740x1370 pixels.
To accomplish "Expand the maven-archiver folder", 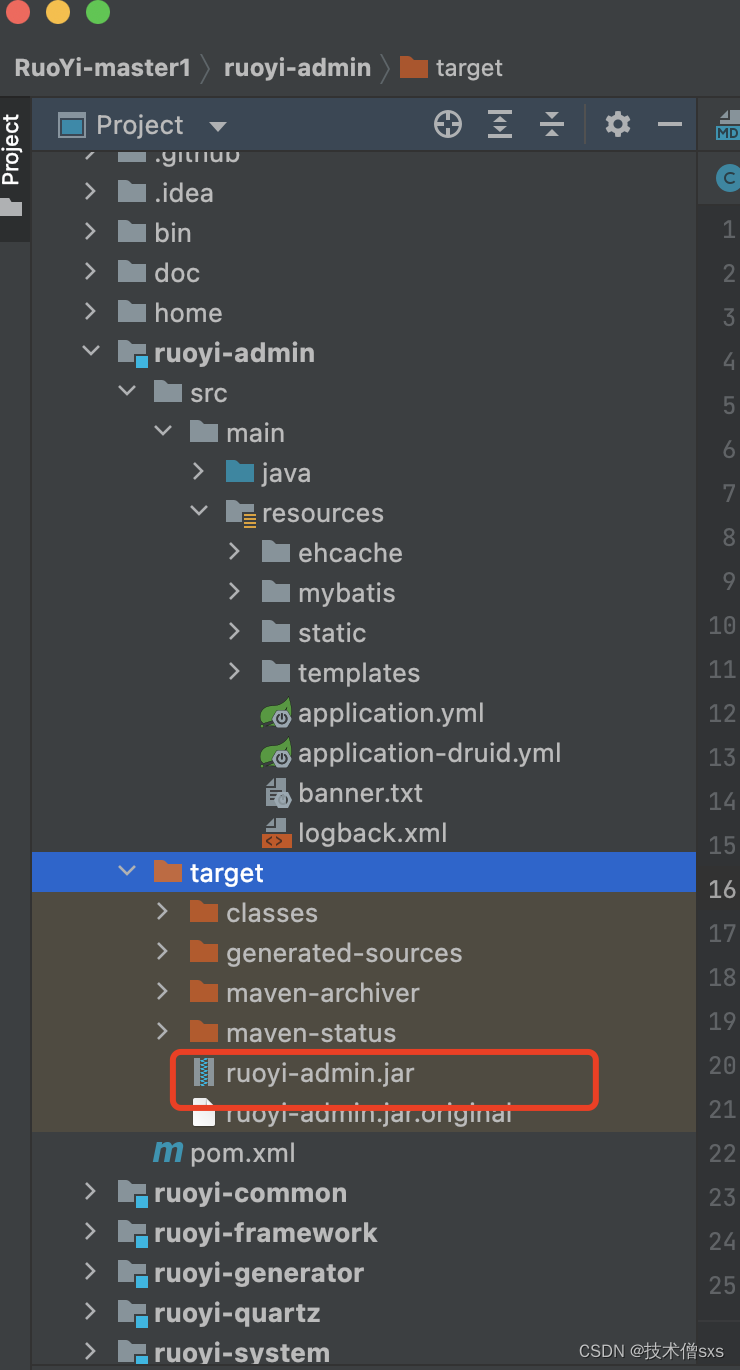I will [163, 992].
